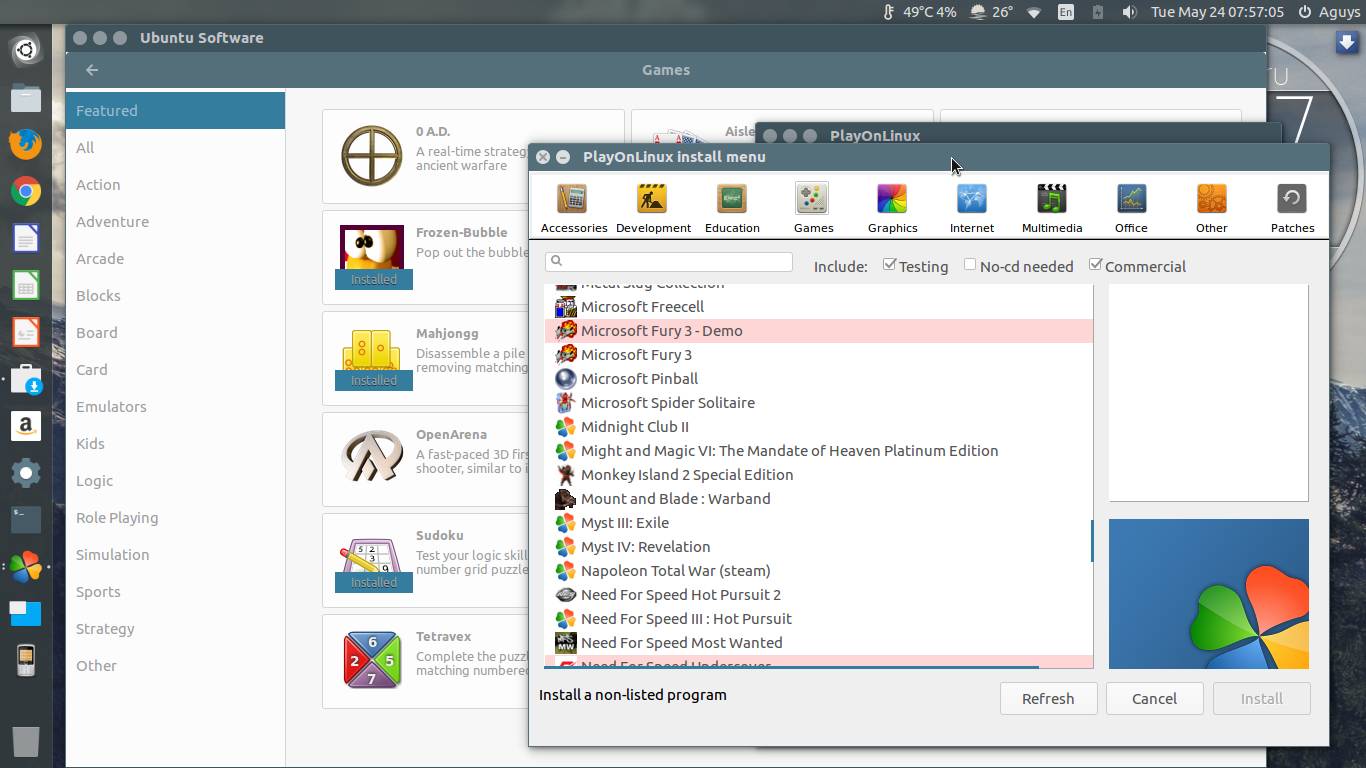This screenshot has width=1366, height=768.
Task: Select Need For Speed Hot Pursuit 2
Action: (819, 595)
